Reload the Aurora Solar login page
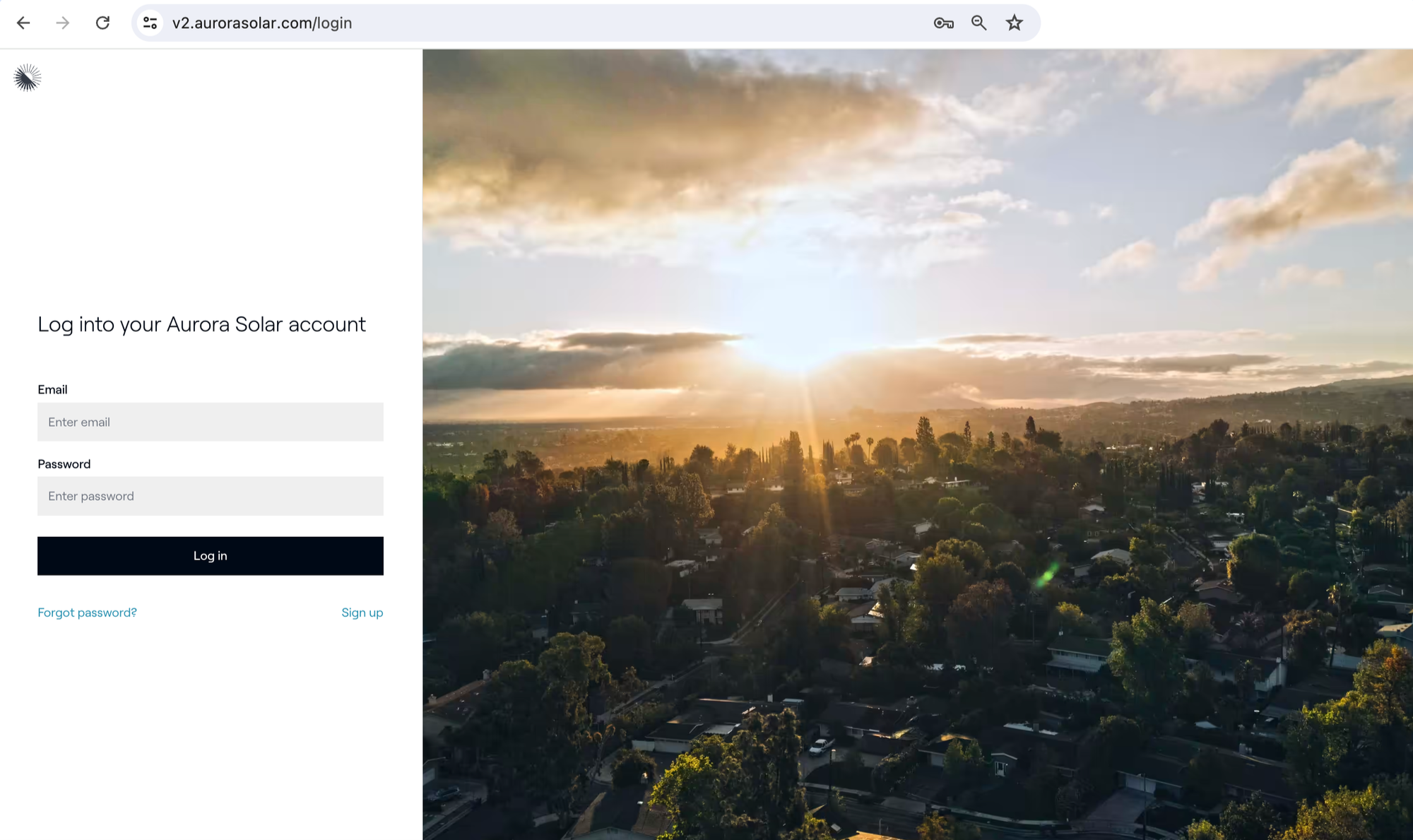 click(102, 23)
